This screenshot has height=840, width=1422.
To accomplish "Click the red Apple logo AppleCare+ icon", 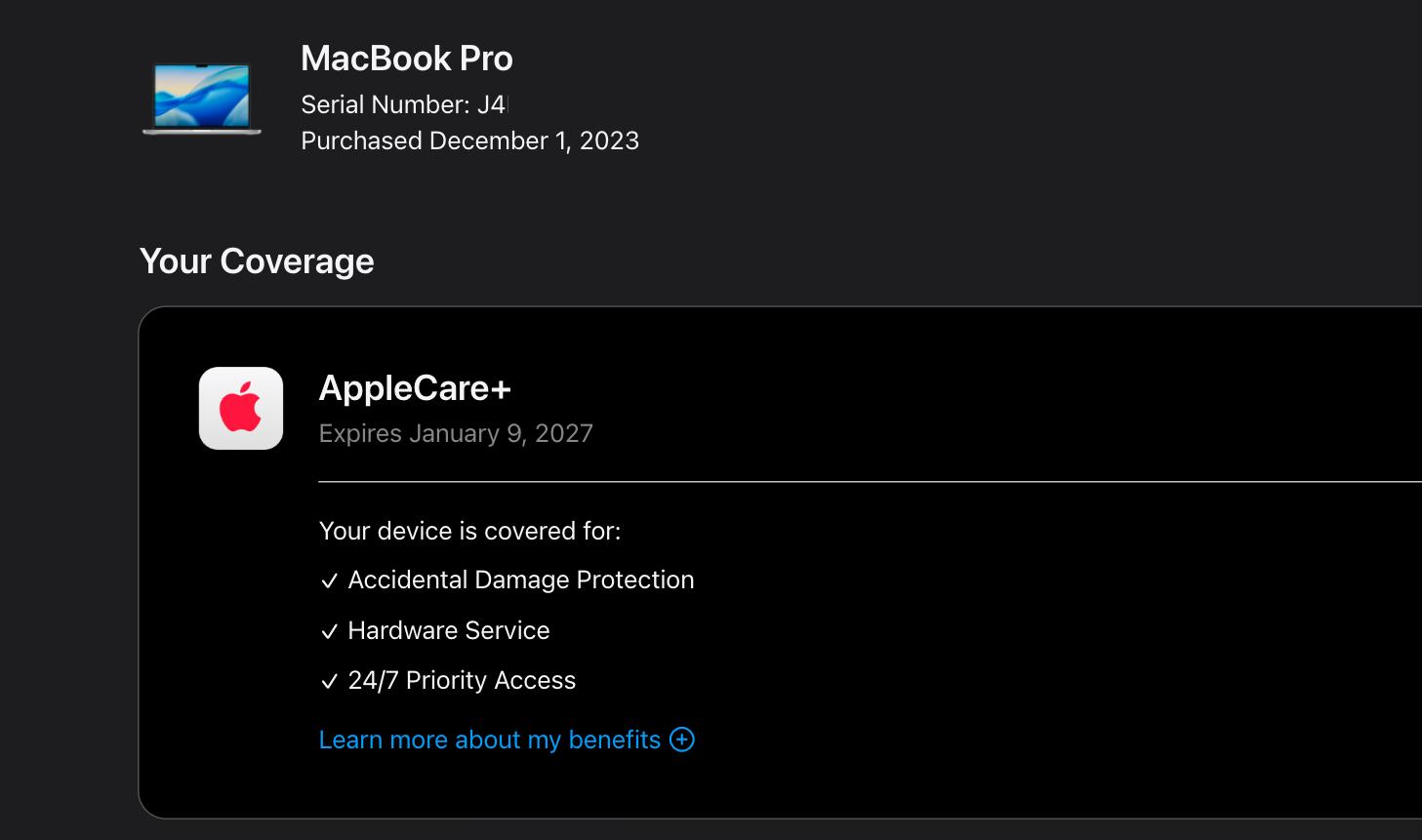I will pos(241,408).
